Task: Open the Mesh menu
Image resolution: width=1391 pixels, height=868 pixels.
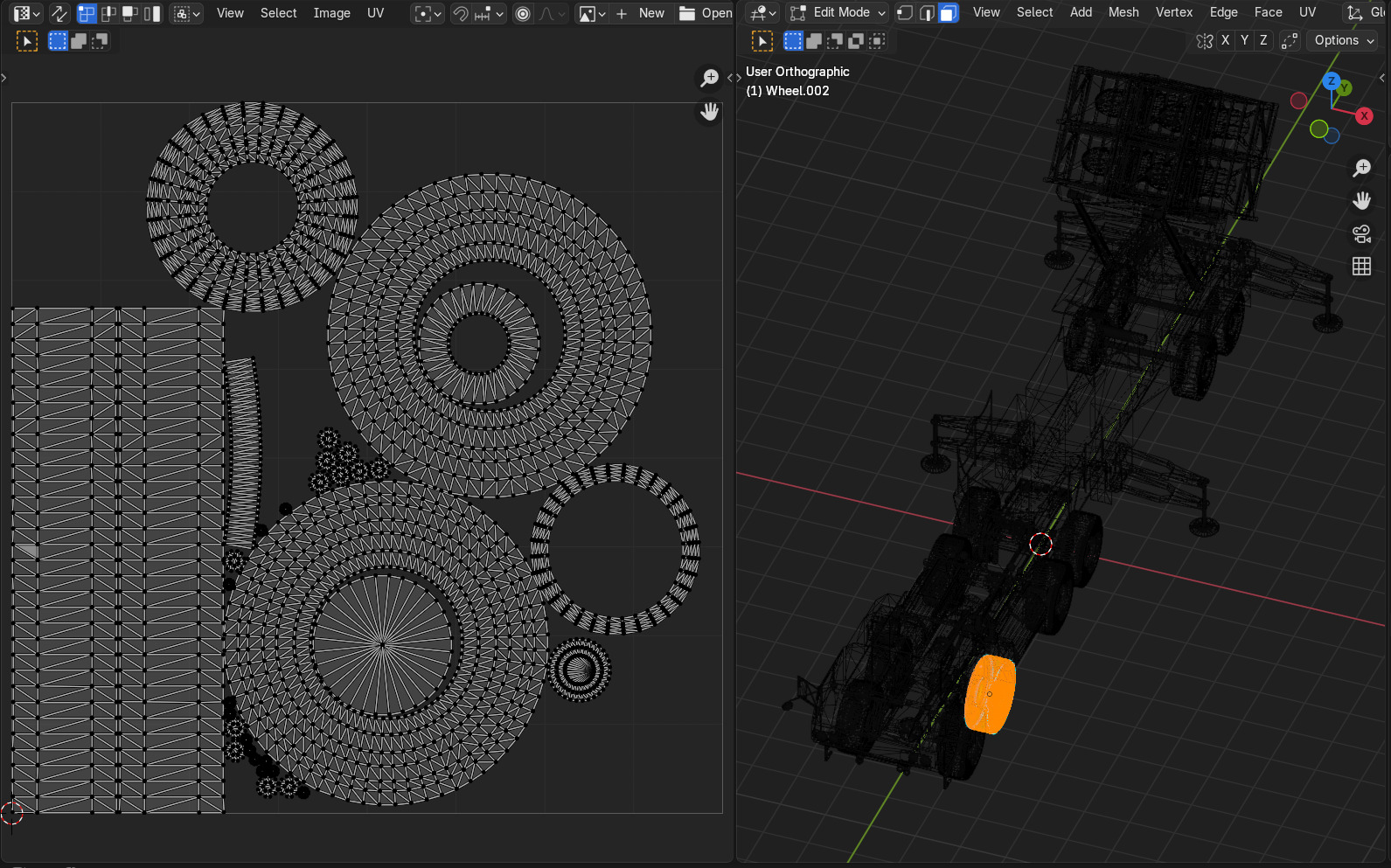Action: tap(1124, 12)
